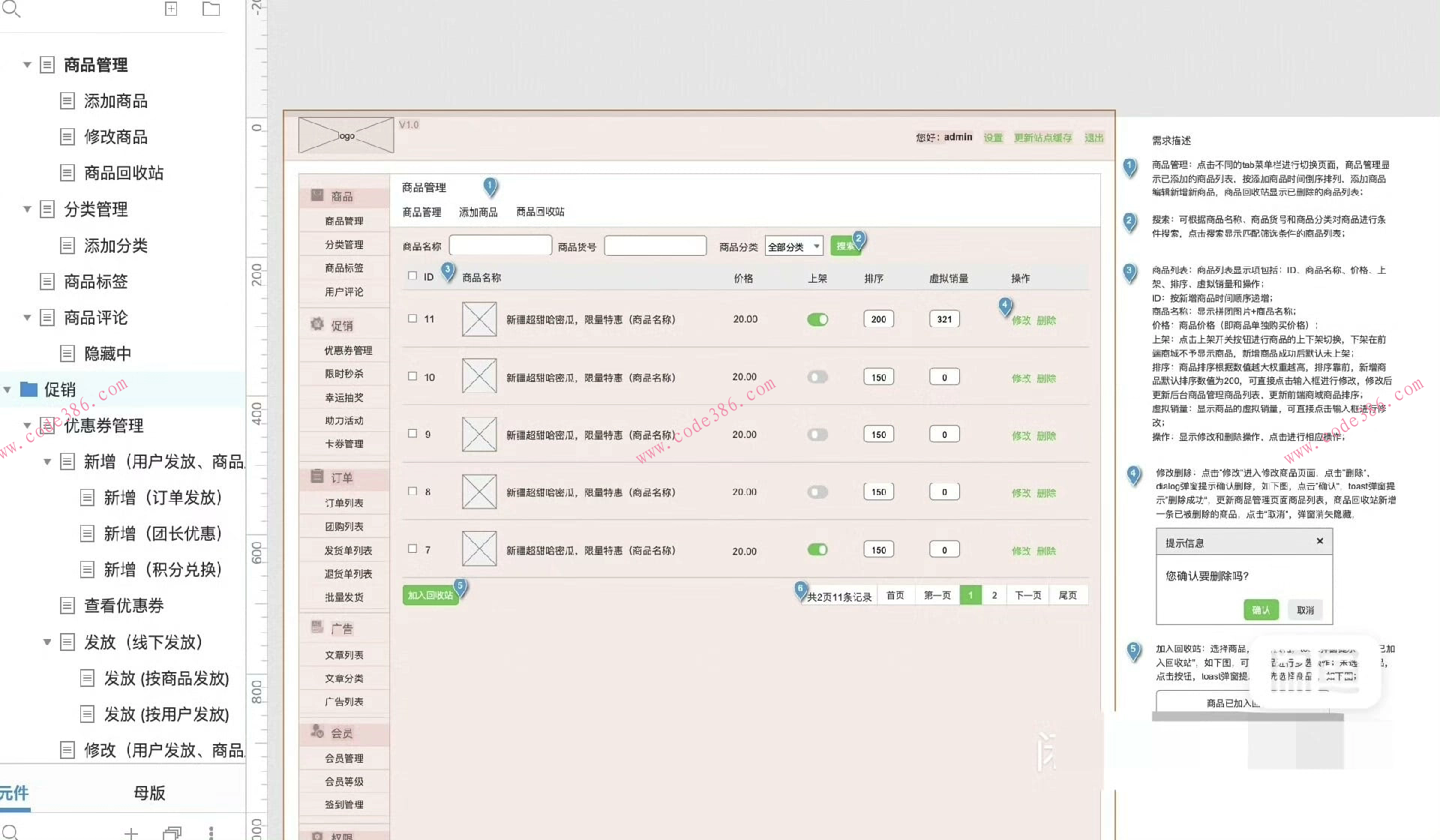The image size is (1440, 840).
Task: Collapse the 商品管理 tree node
Action: pos(27,64)
